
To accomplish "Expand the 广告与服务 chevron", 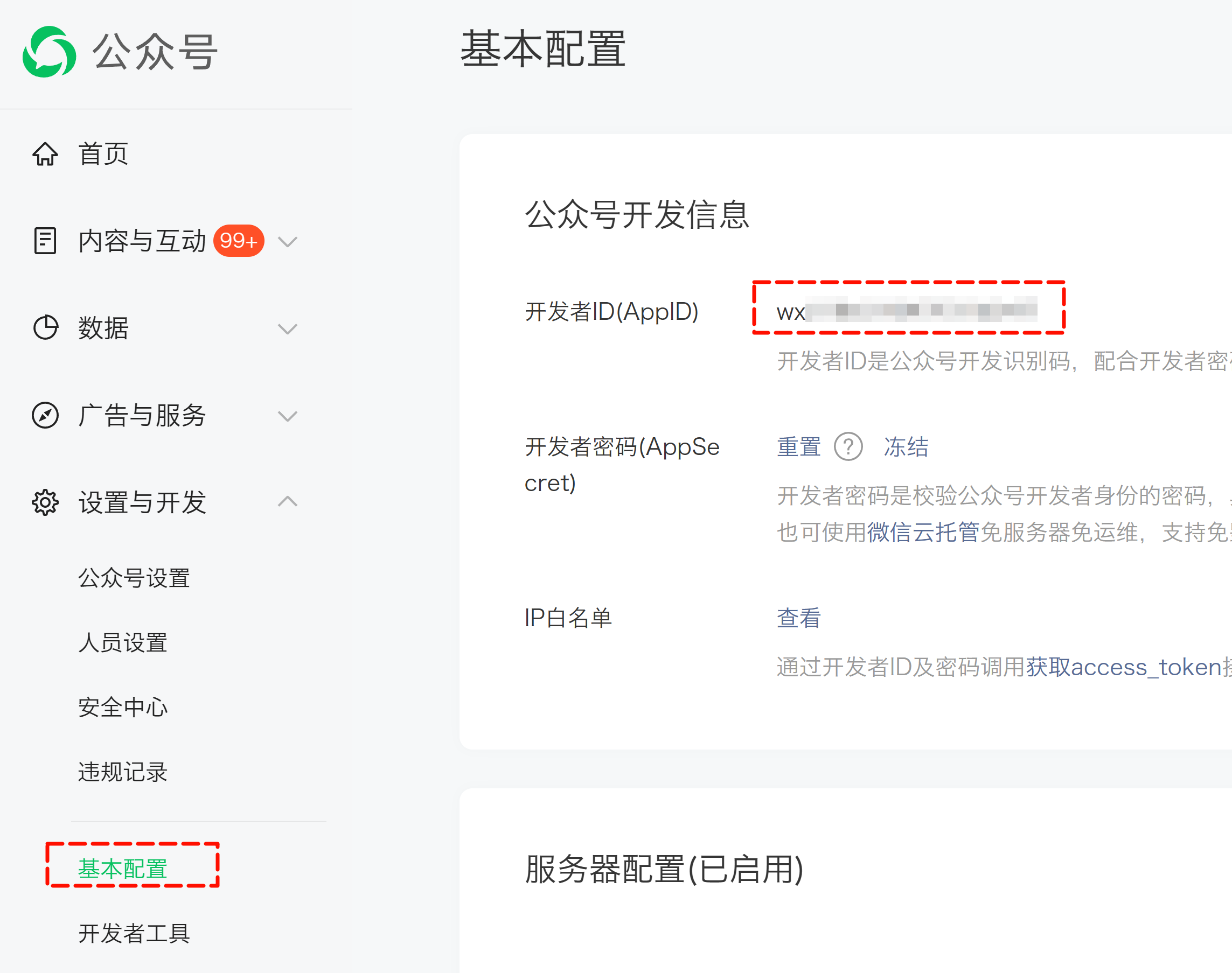I will [x=287, y=416].
